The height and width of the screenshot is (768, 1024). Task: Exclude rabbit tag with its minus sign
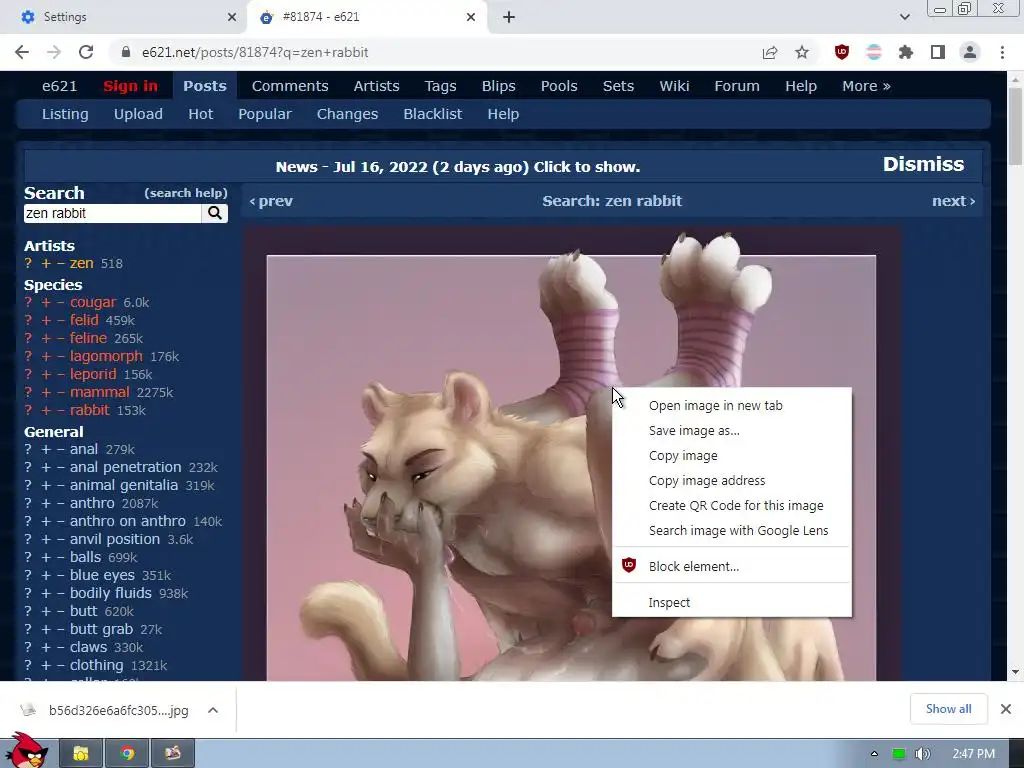pos(60,410)
